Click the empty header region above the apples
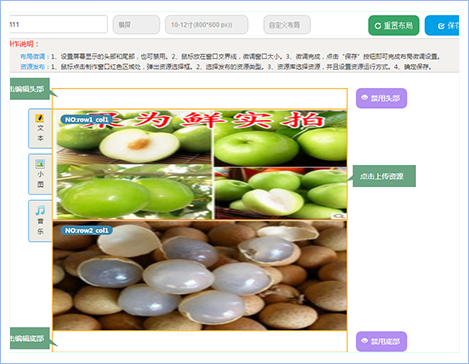 [x=200, y=99]
